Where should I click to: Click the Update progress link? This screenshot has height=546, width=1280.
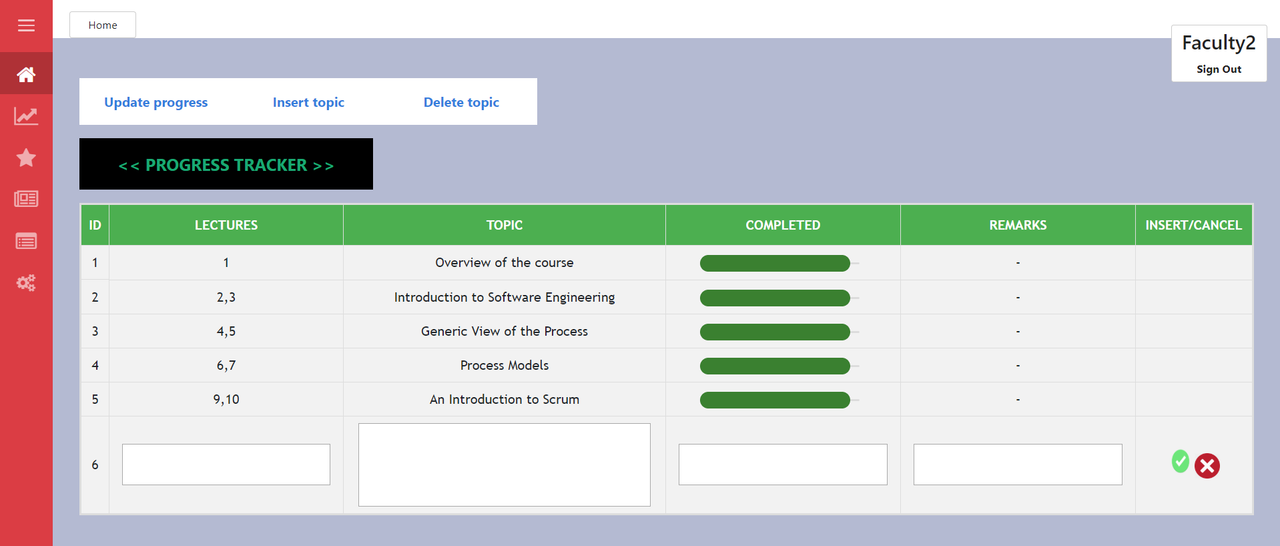(156, 102)
